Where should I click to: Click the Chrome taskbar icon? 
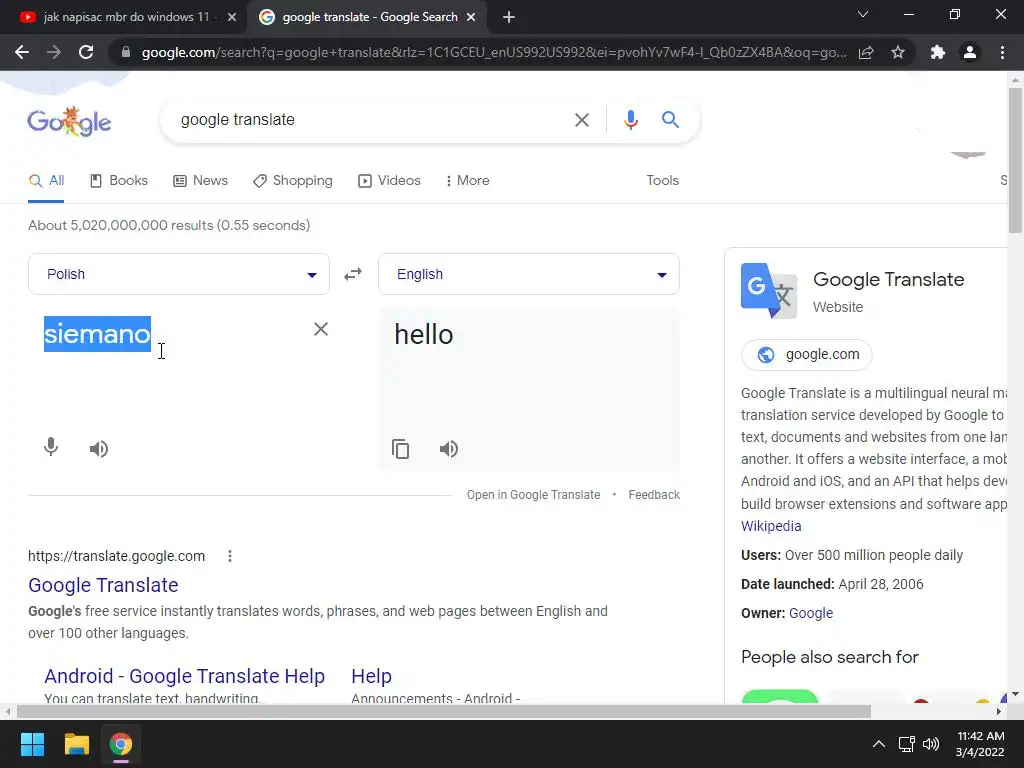[x=121, y=744]
